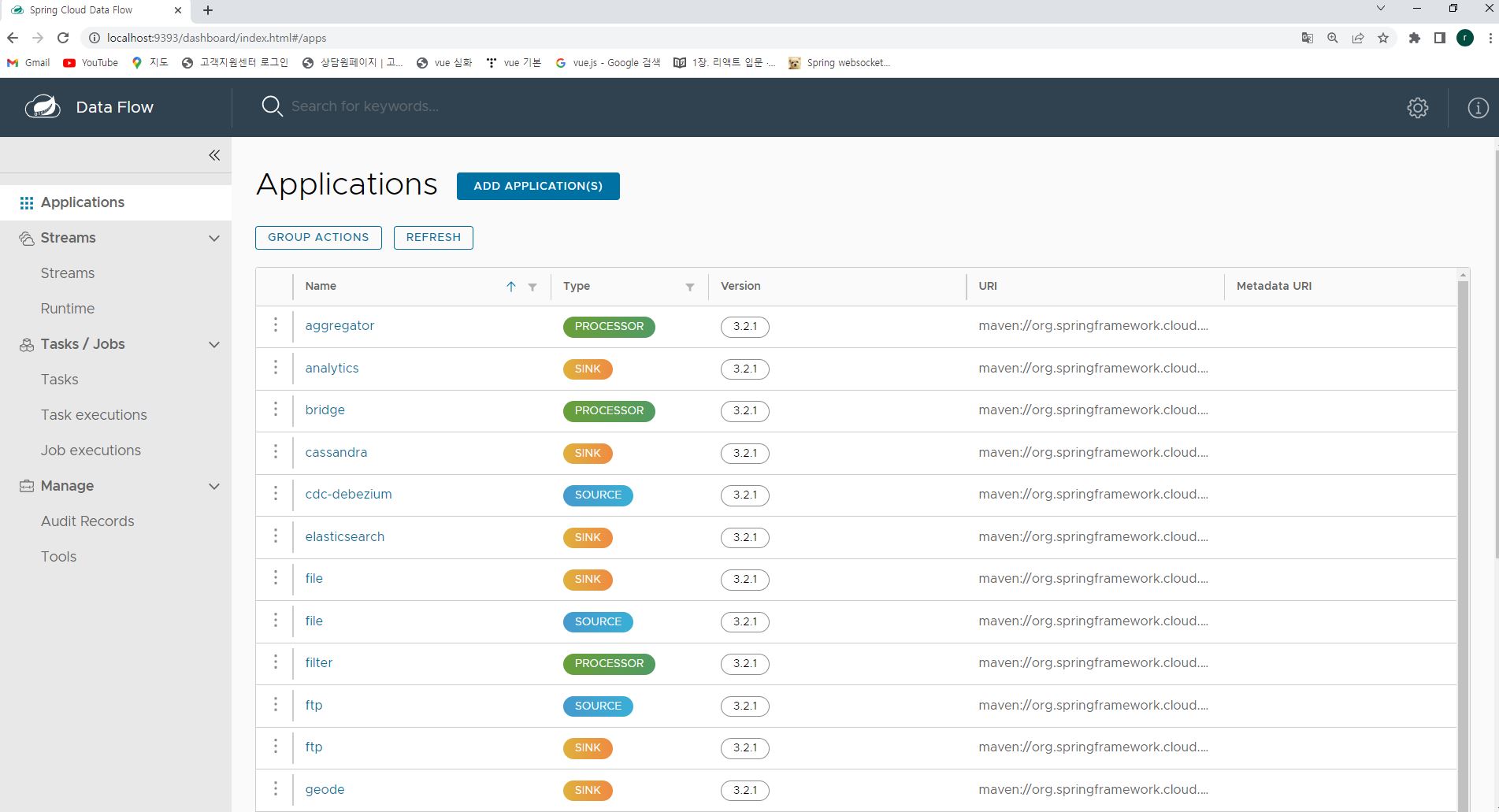Click the search magnifier icon
1499x812 pixels.
pyautogui.click(x=272, y=106)
